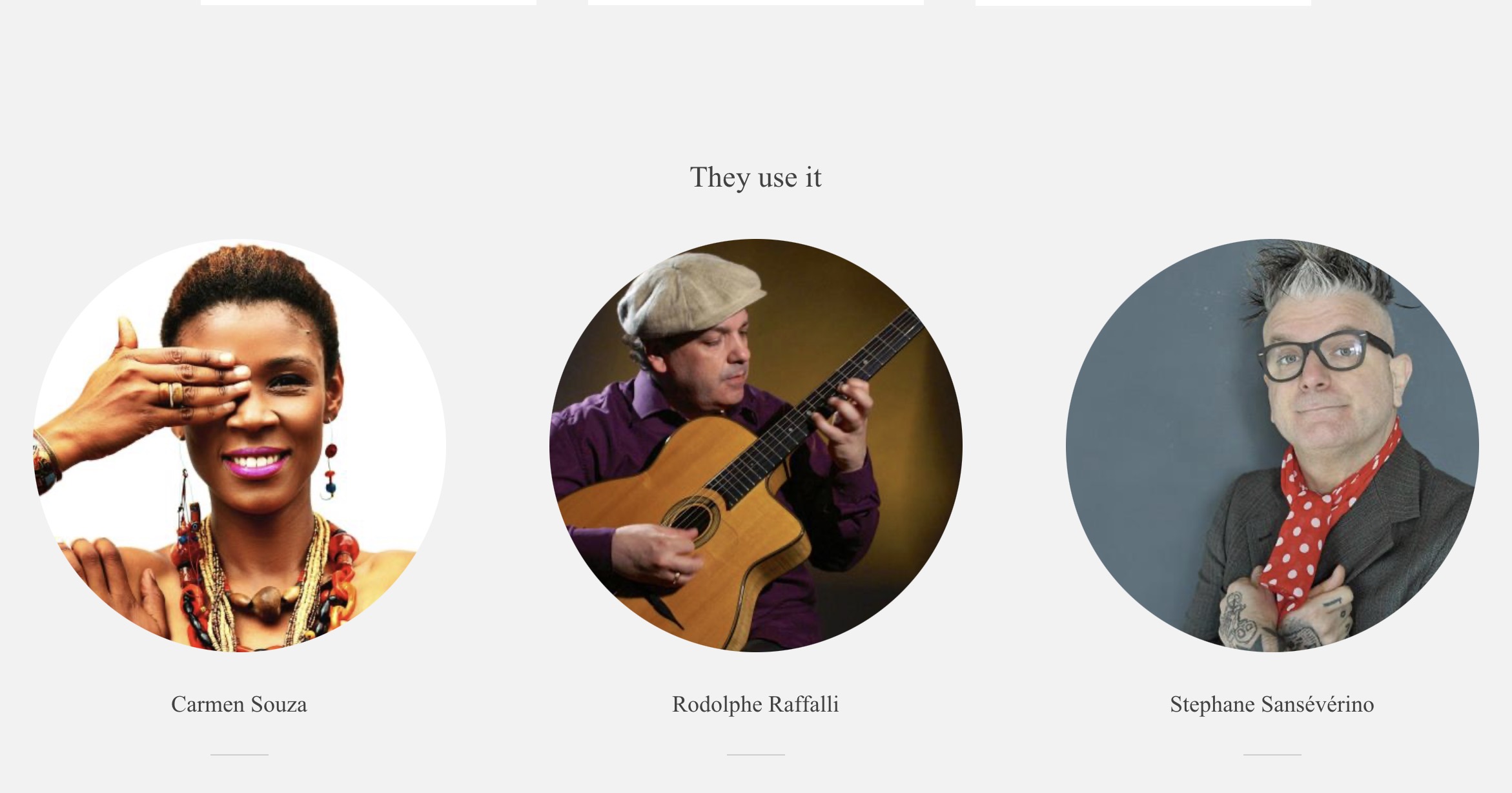1512x793 pixels.
Task: Select Stephane Sansévérino's circular portrait
Action: (x=1272, y=446)
